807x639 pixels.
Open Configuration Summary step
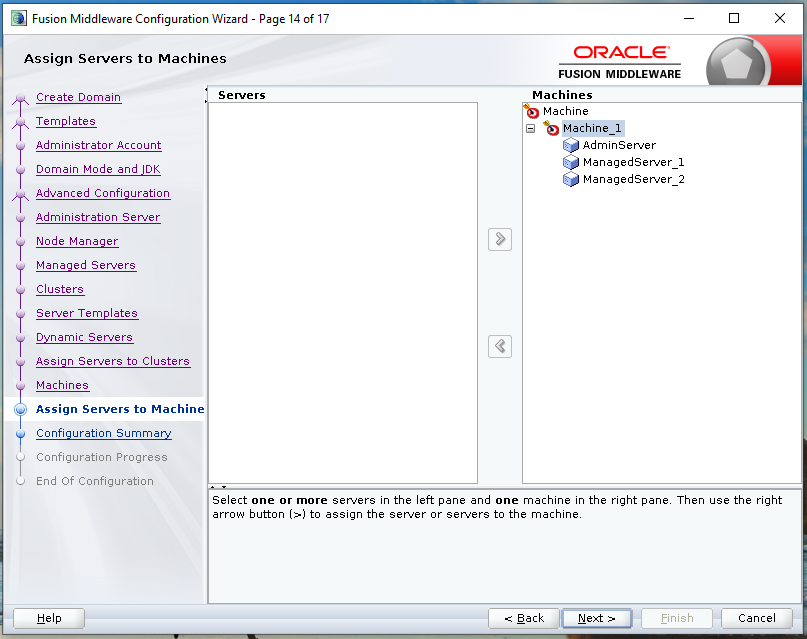(x=103, y=433)
